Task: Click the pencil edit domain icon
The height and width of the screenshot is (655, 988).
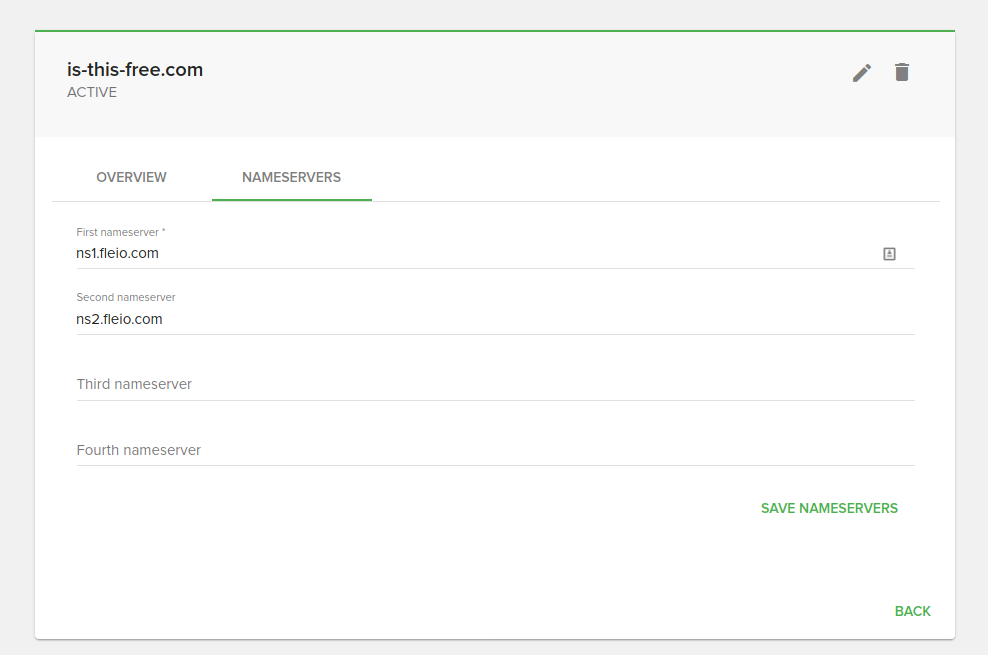Action: pyautogui.click(x=861, y=72)
